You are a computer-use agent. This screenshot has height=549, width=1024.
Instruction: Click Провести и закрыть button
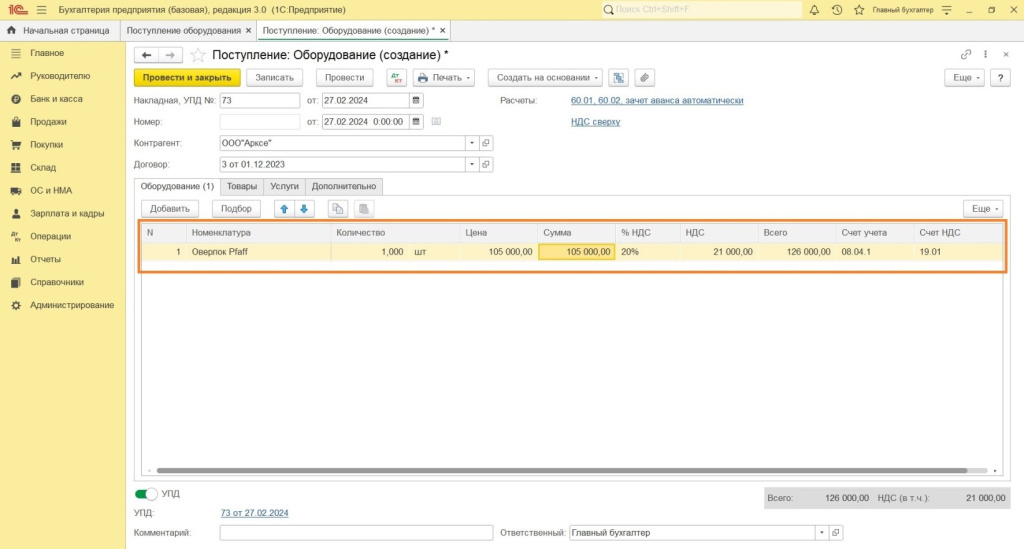pyautogui.click(x=187, y=77)
